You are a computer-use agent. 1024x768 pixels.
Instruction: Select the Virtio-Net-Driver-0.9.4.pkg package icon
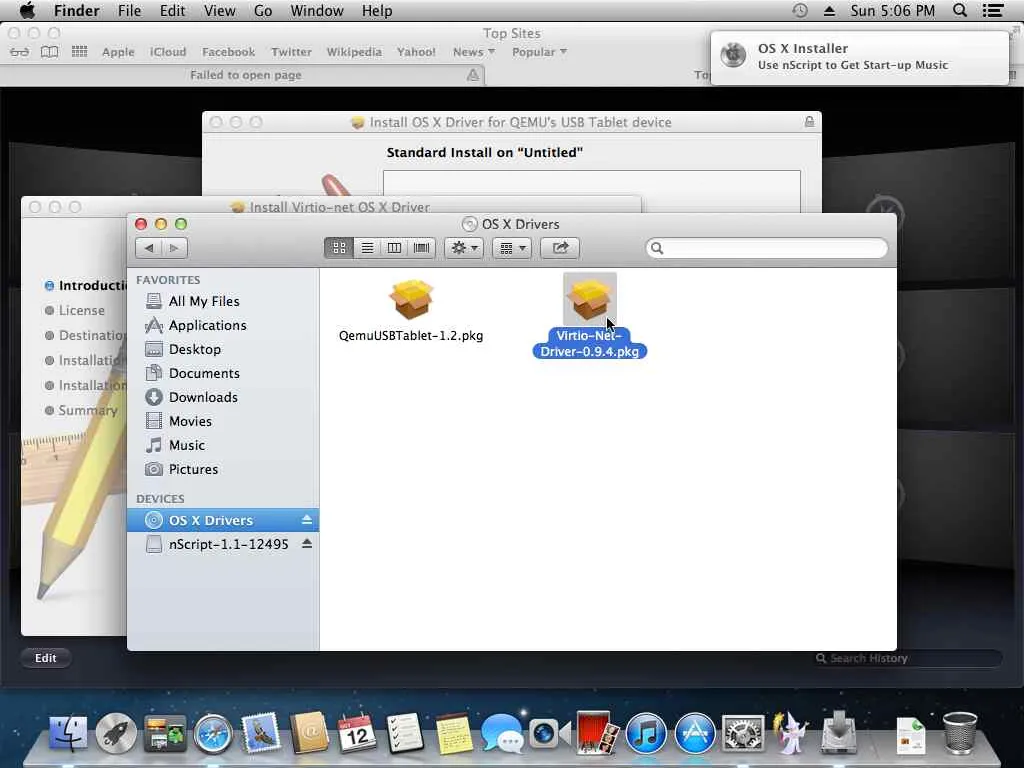point(590,298)
